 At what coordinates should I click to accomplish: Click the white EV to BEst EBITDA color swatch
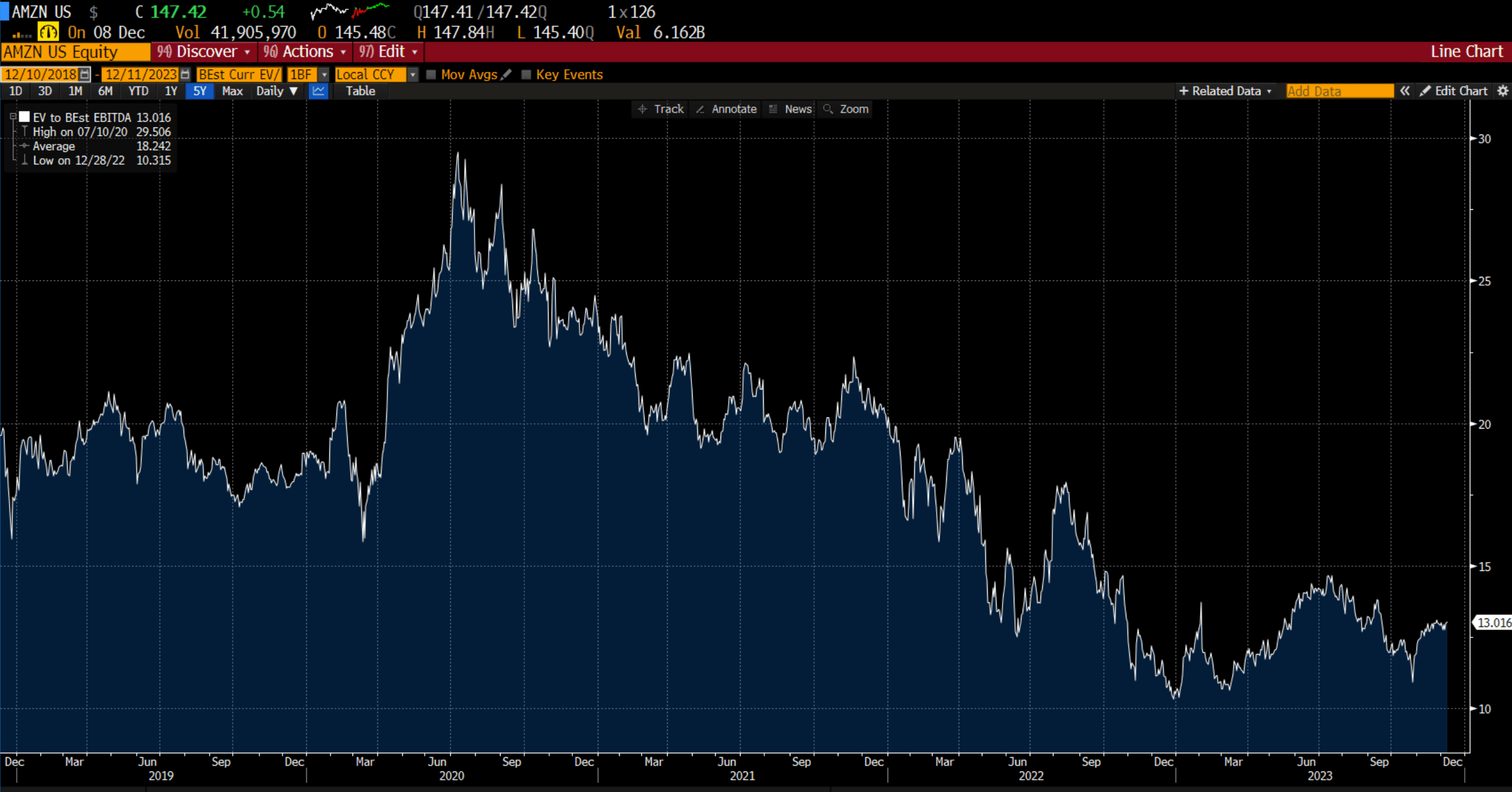click(x=24, y=117)
